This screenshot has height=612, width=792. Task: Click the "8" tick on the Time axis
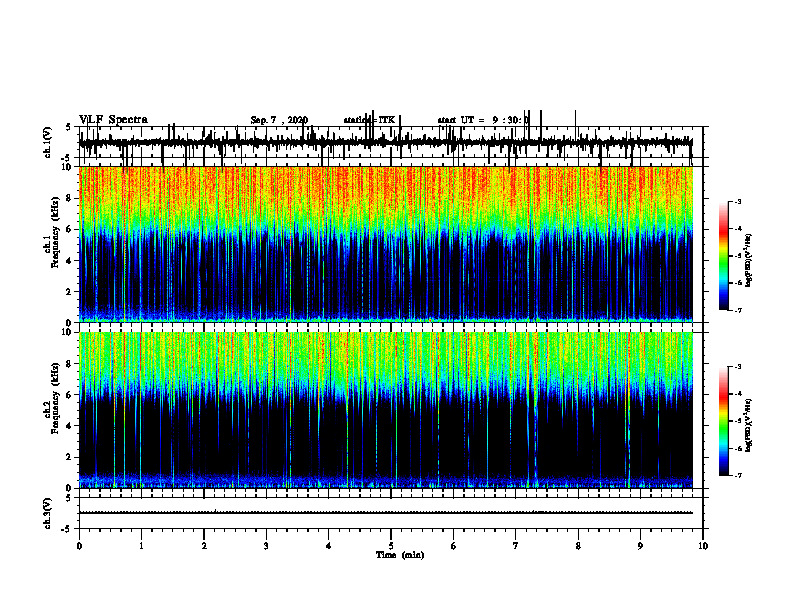(578, 546)
